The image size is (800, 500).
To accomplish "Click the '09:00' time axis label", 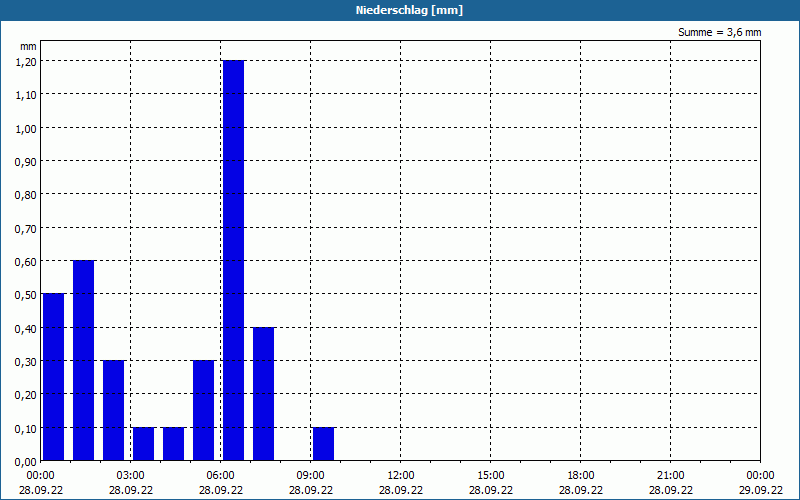I will pos(311,476).
